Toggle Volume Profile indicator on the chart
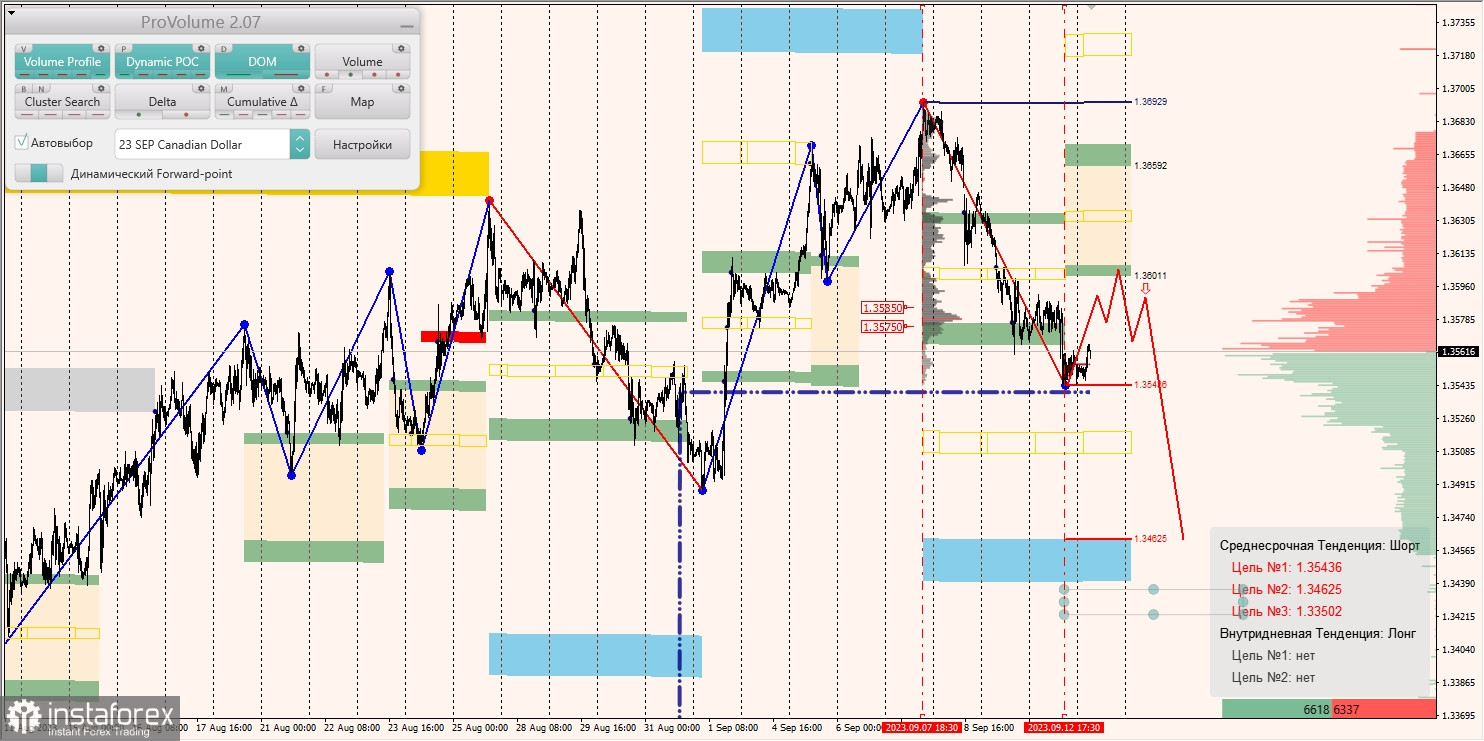The height and width of the screenshot is (741, 1484). point(62,62)
